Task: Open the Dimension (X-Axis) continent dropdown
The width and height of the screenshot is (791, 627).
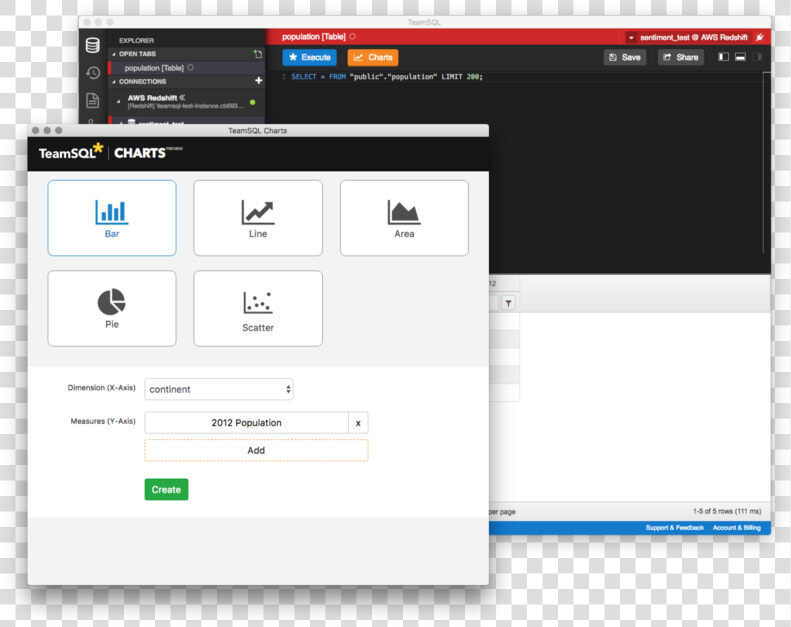Action: [219, 389]
